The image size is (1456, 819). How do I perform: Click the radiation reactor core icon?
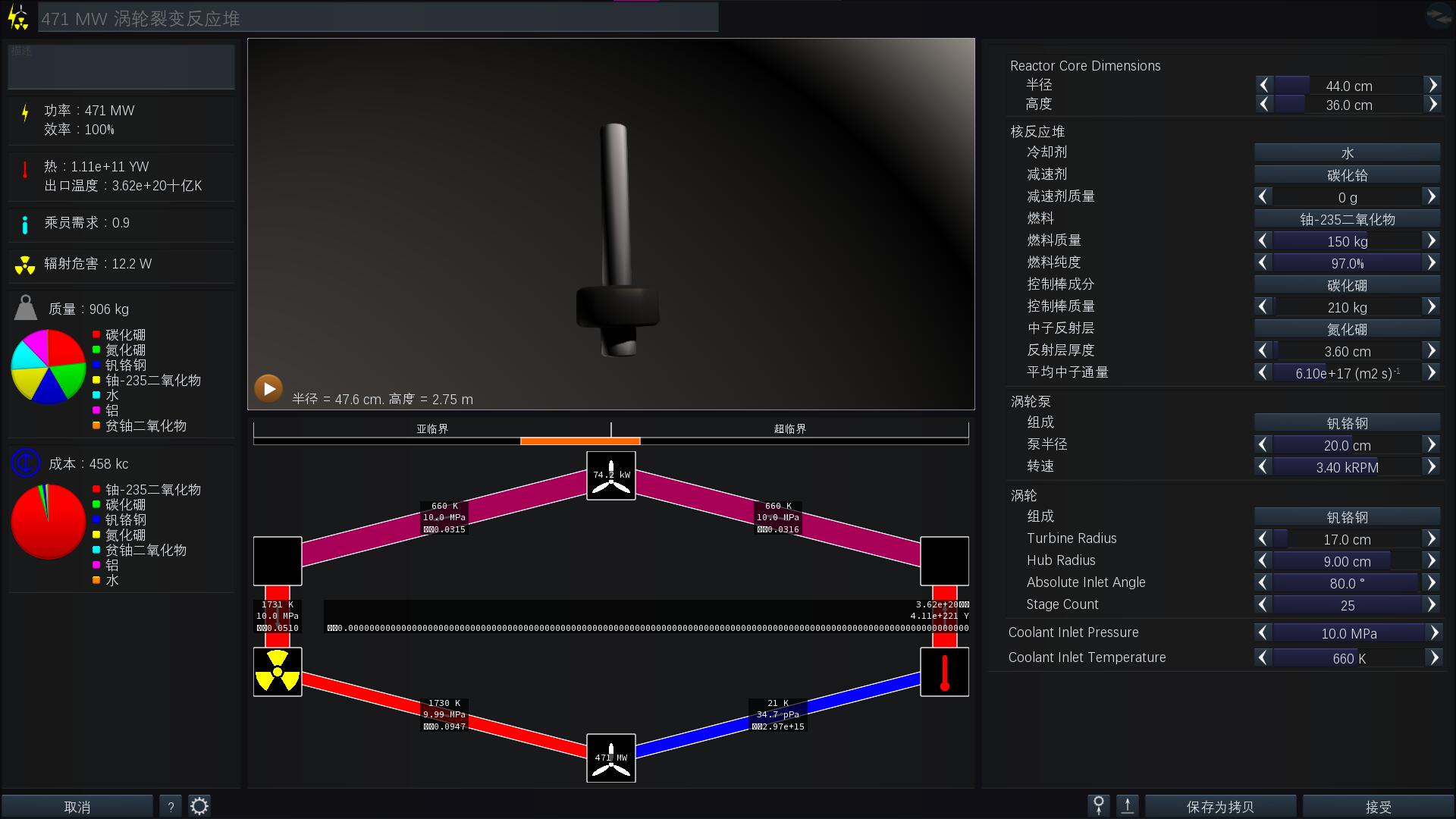278,672
